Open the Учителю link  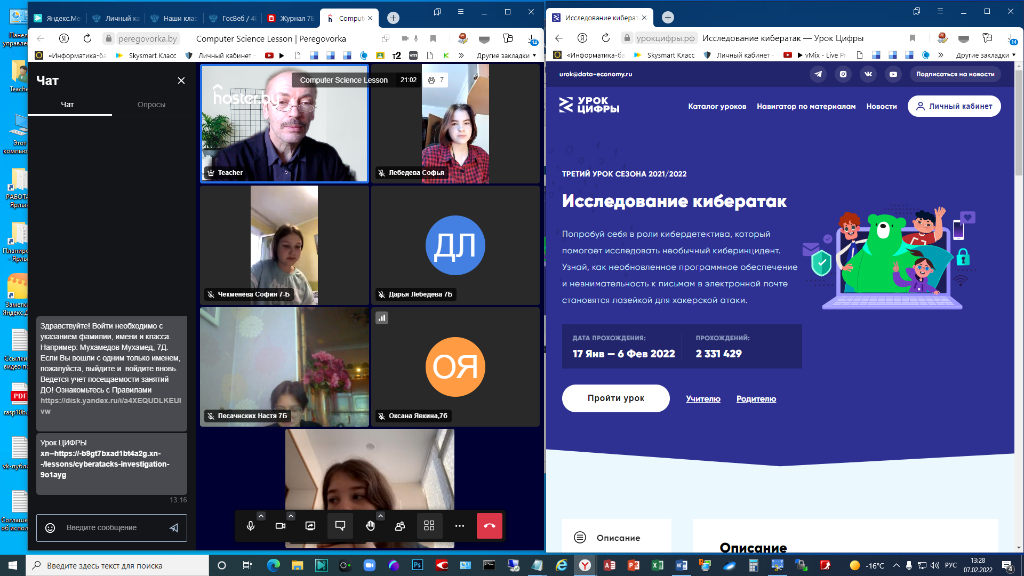click(703, 399)
